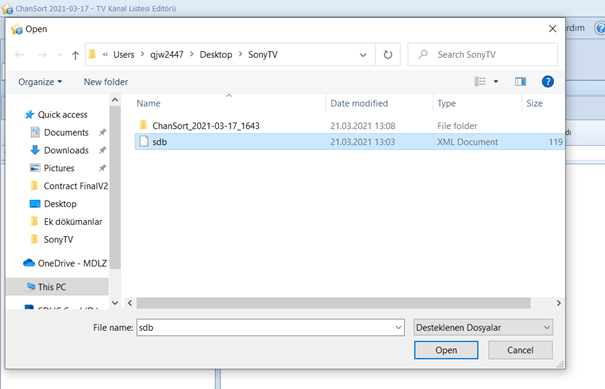Expand the address bar history dropdown

tap(363, 55)
